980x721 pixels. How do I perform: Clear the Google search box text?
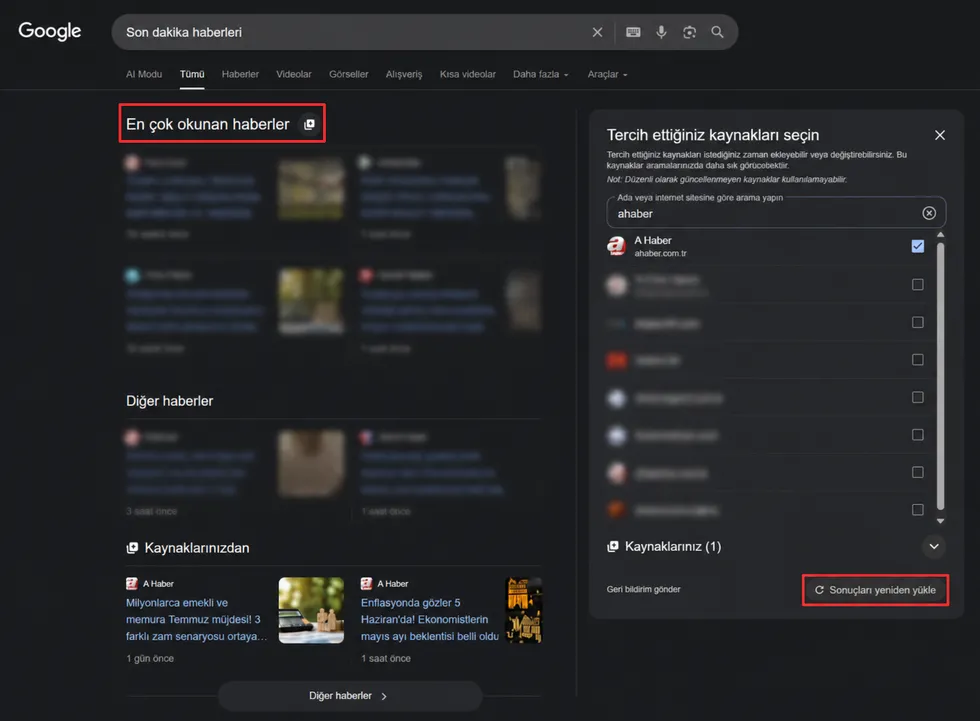598,32
